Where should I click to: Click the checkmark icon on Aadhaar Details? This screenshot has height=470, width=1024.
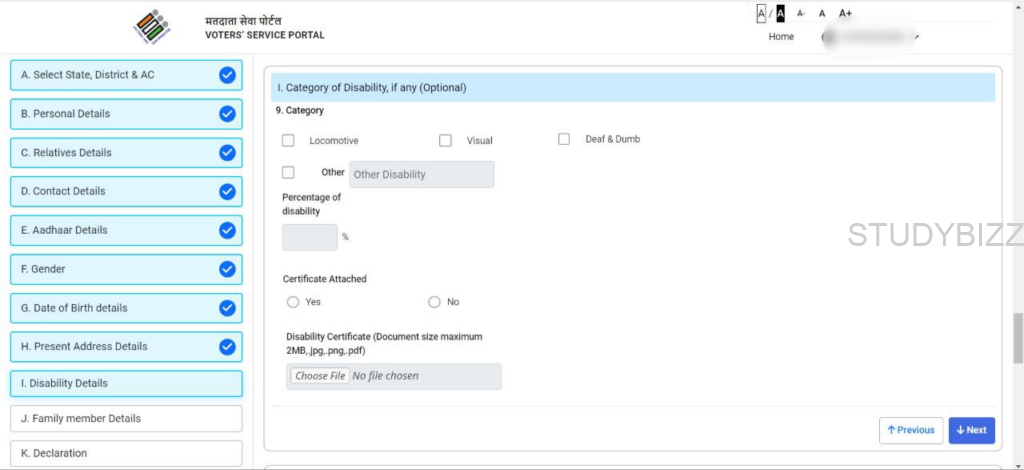click(227, 230)
